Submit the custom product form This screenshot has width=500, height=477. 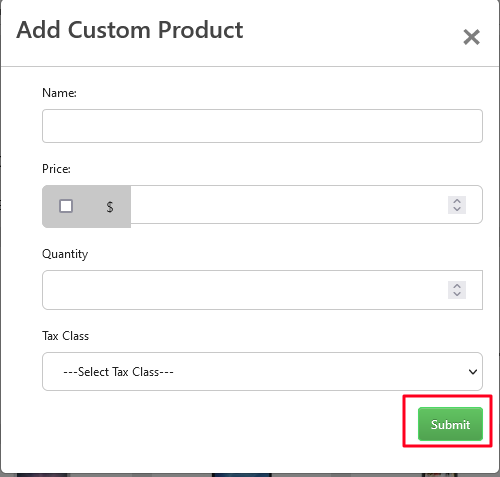(x=450, y=424)
